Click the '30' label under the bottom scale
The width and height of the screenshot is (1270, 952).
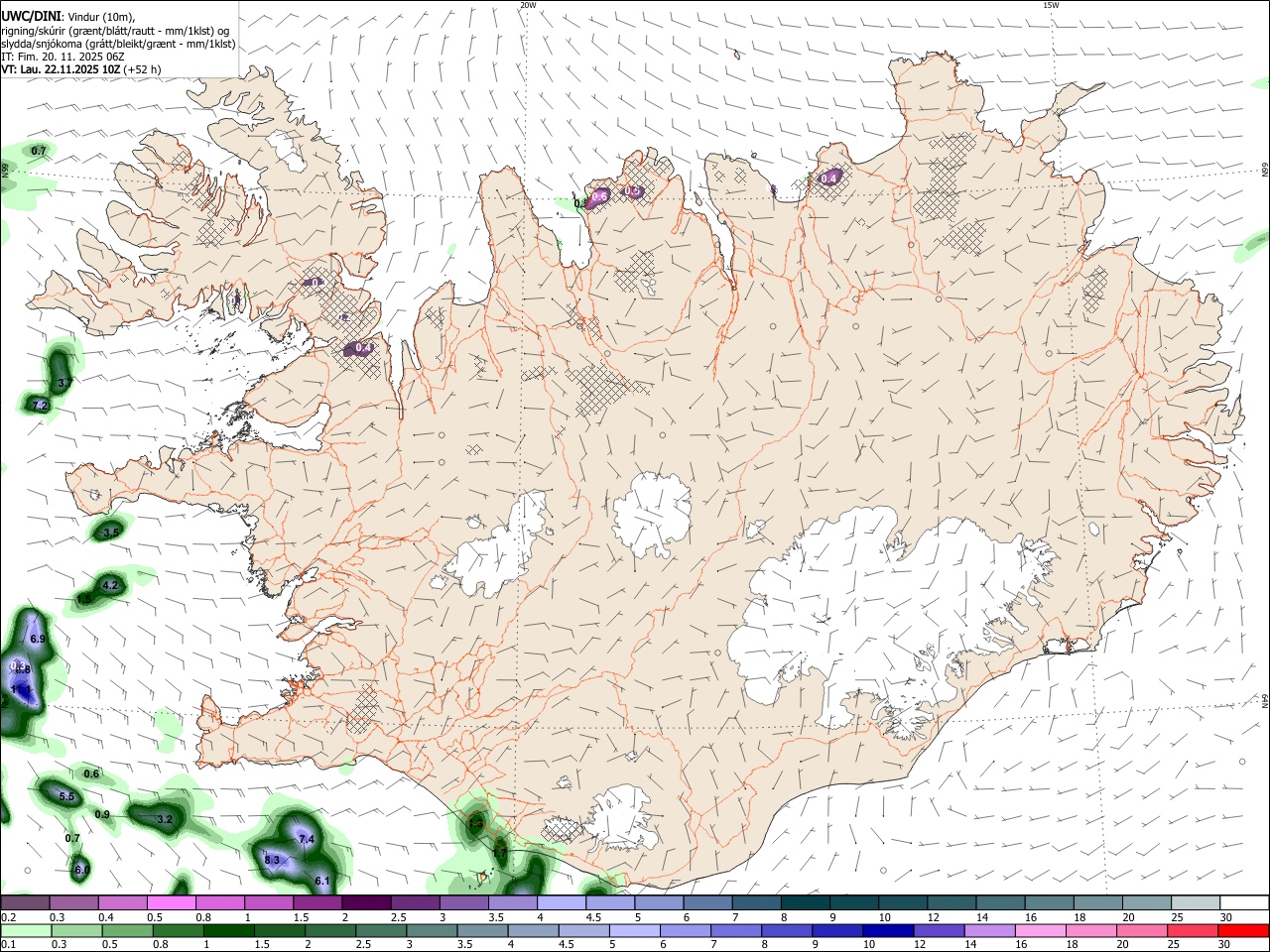[x=1223, y=945]
